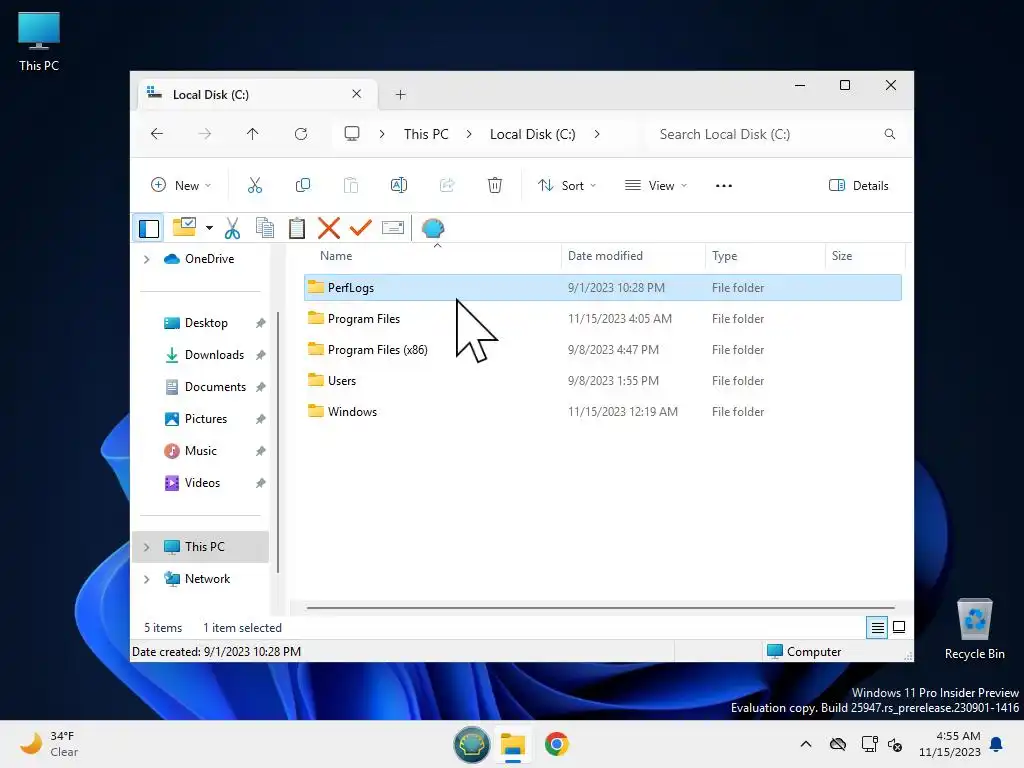Open the folder options icon in classic toolbar

pyautogui.click(x=185, y=227)
